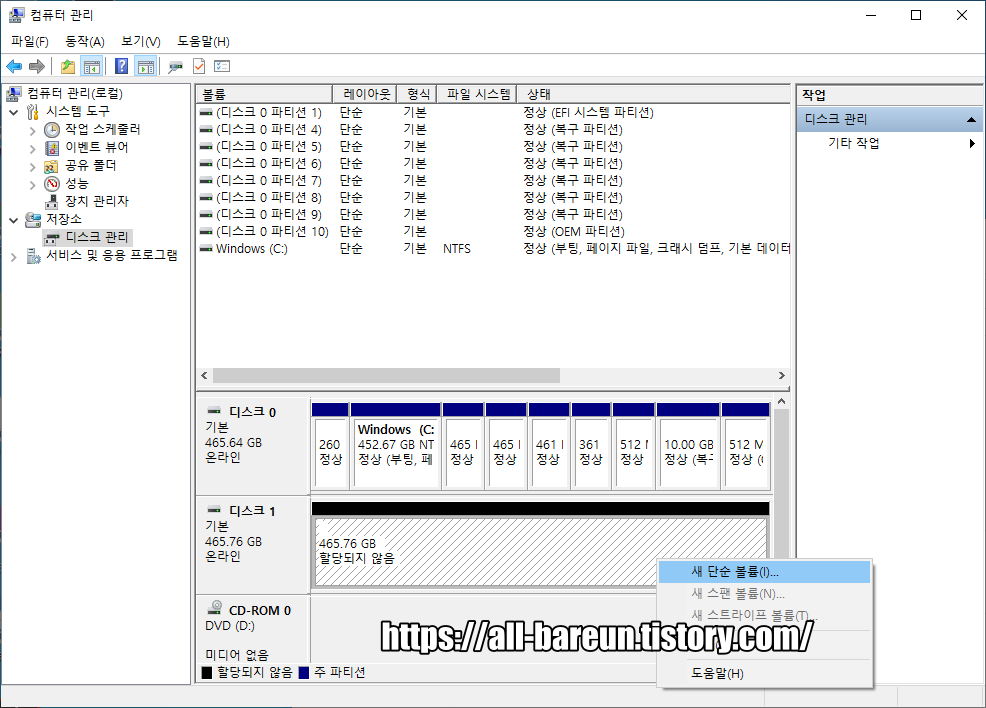This screenshot has height=708, width=986.
Task: Click the Up one level folder icon
Action: pos(67,66)
